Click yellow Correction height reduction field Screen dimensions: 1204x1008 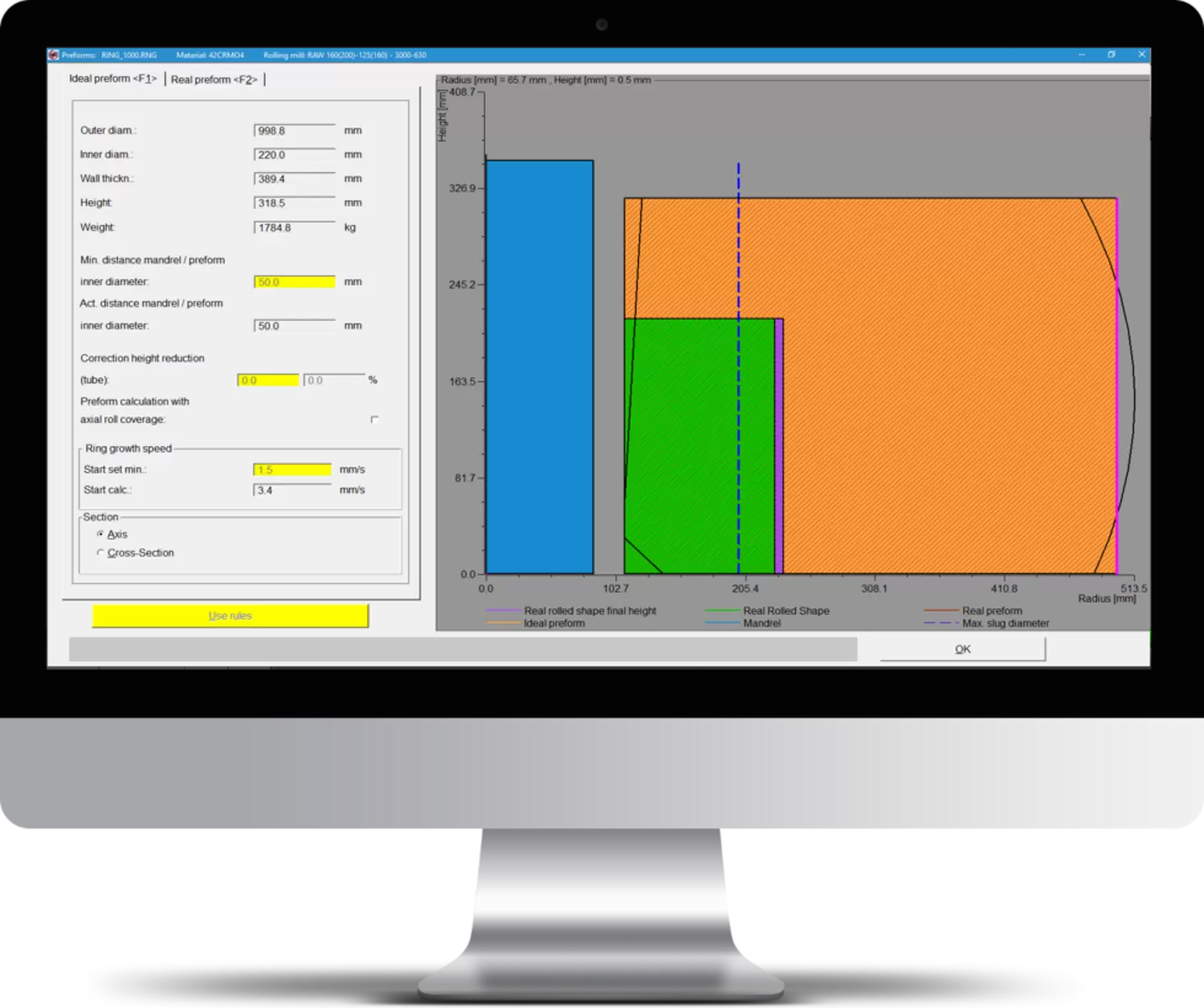(x=268, y=380)
